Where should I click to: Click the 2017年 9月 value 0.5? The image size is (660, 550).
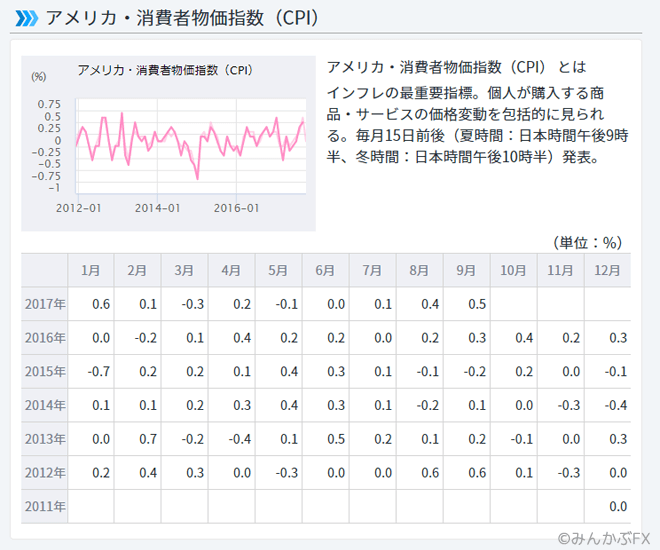point(477,304)
